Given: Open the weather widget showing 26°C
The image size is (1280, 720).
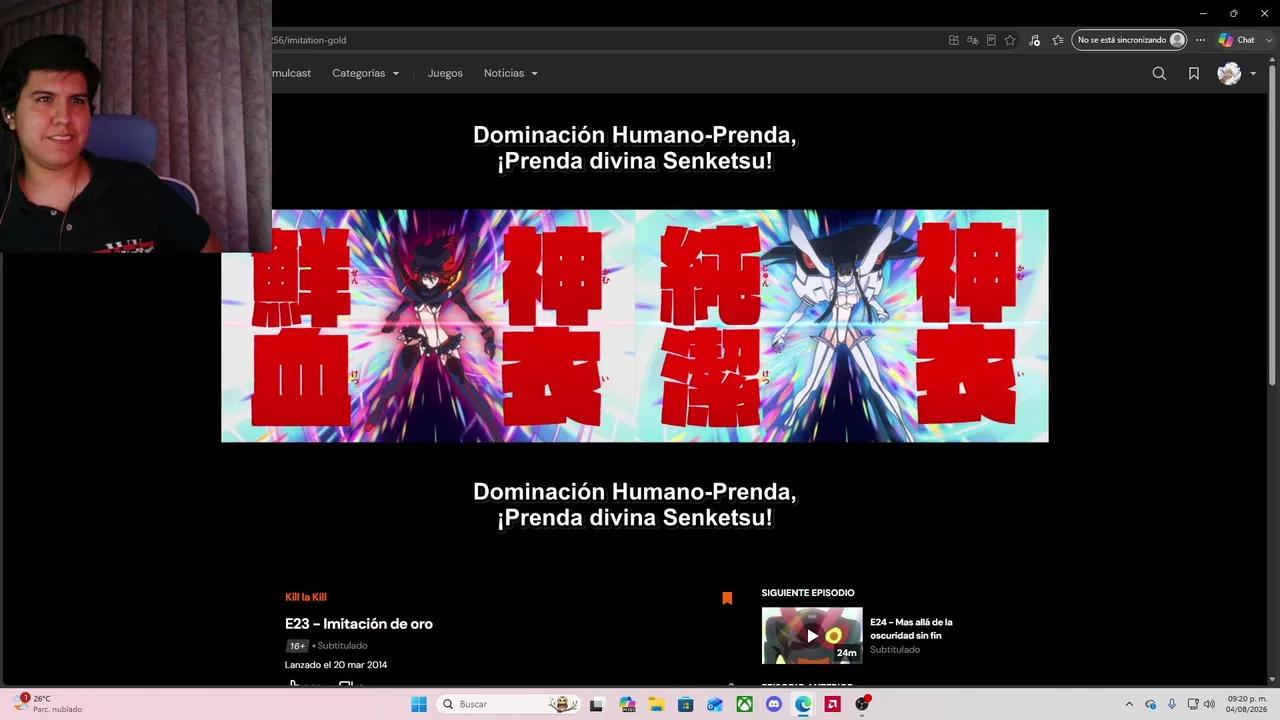Looking at the screenshot, I should 48,704.
